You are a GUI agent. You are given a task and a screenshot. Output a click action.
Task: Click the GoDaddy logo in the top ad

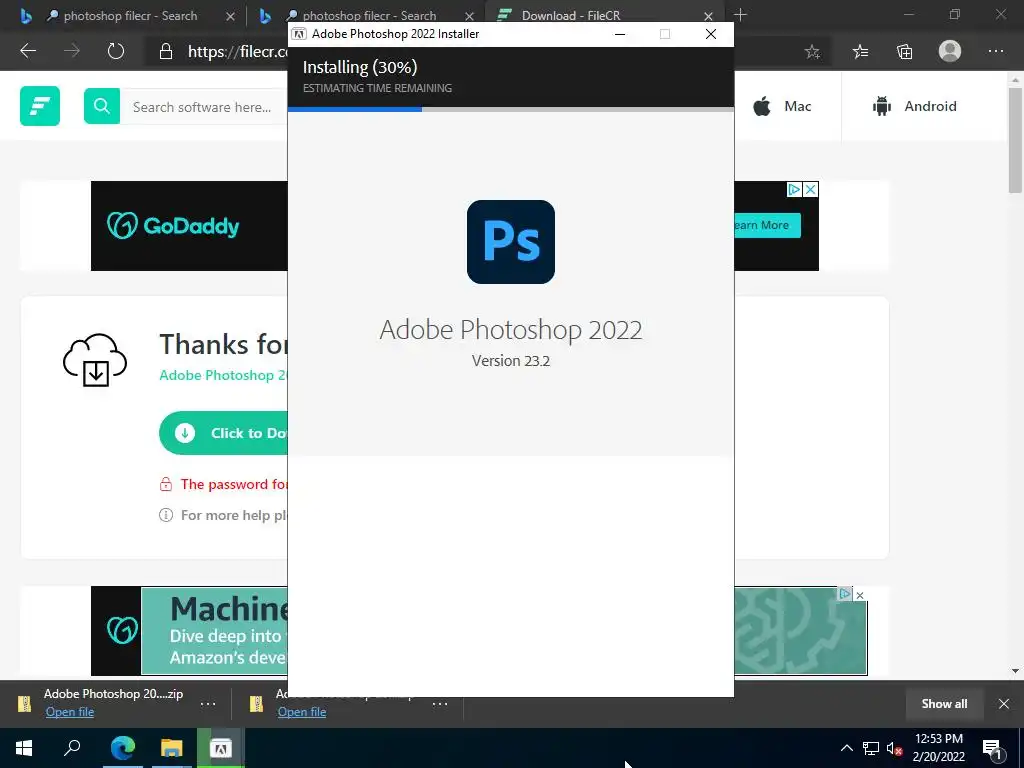[x=173, y=226]
